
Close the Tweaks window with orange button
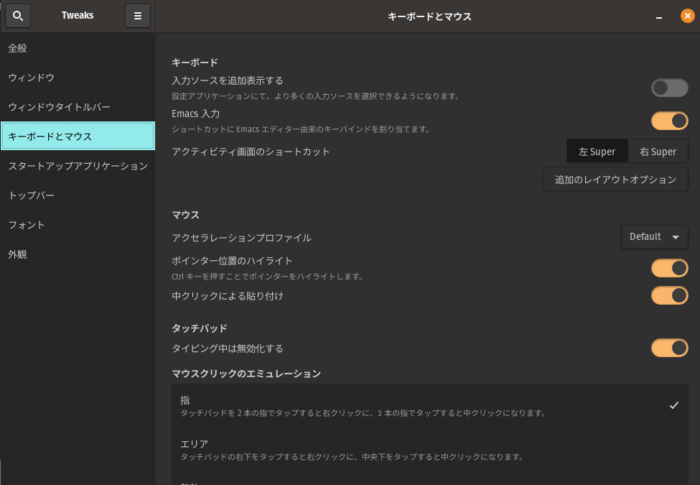pos(687,16)
